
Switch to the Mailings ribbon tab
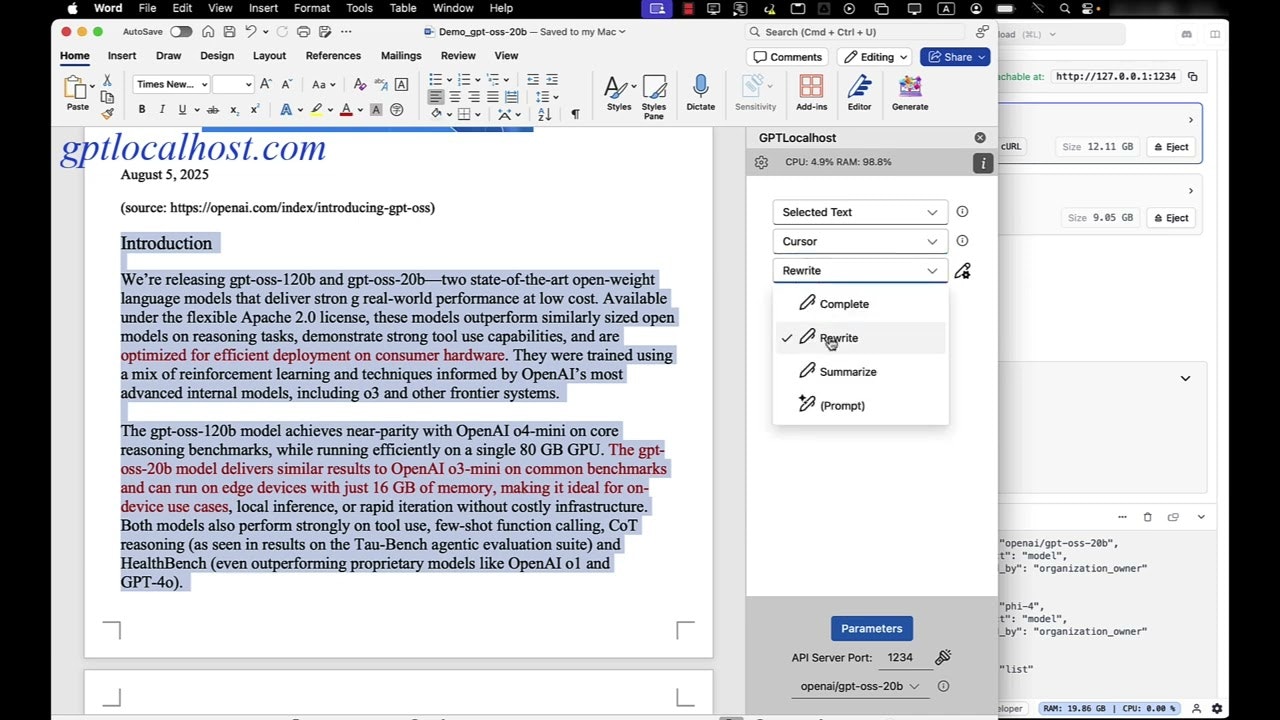pyautogui.click(x=401, y=56)
